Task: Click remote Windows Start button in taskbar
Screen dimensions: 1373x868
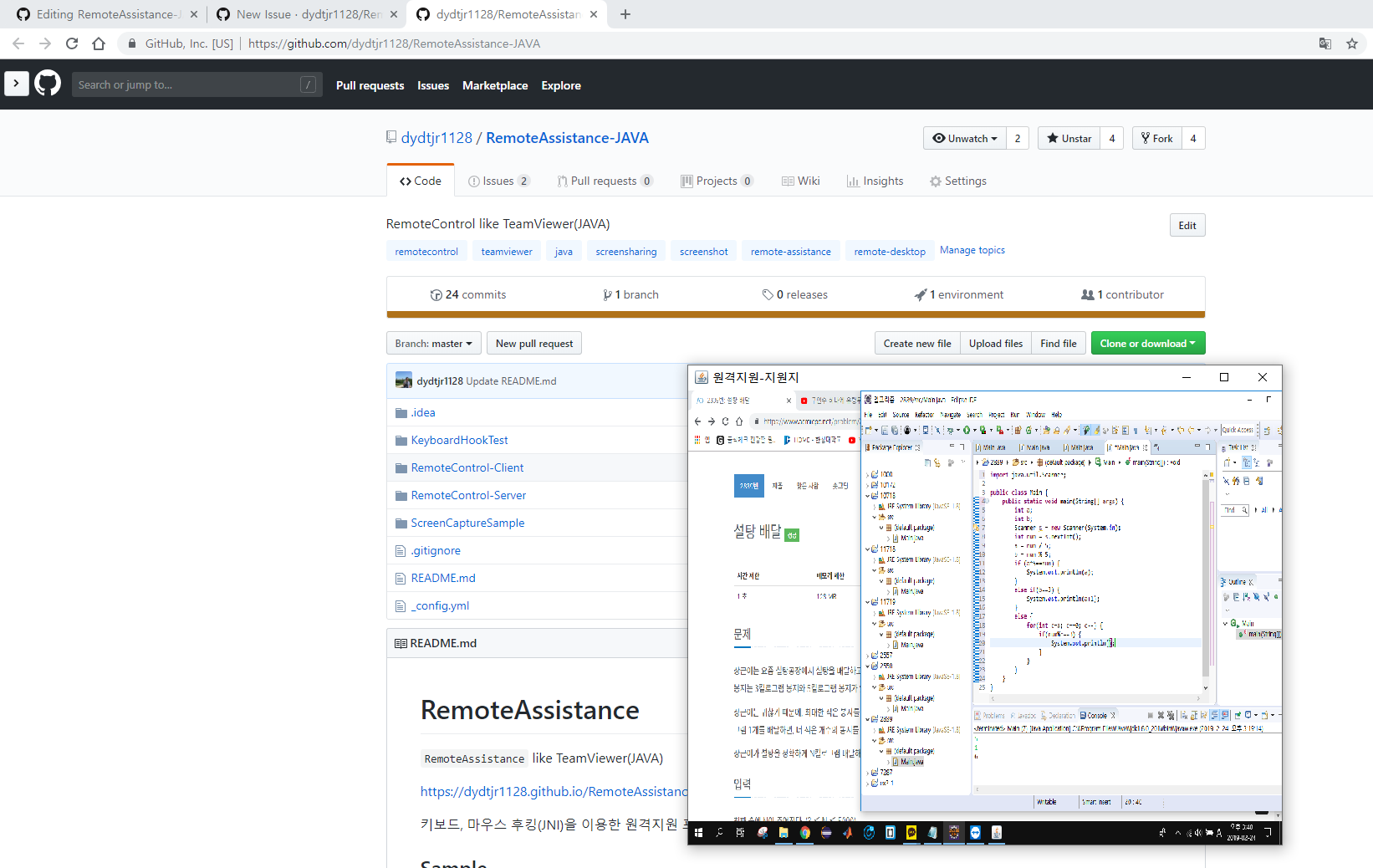Action: 698,833
